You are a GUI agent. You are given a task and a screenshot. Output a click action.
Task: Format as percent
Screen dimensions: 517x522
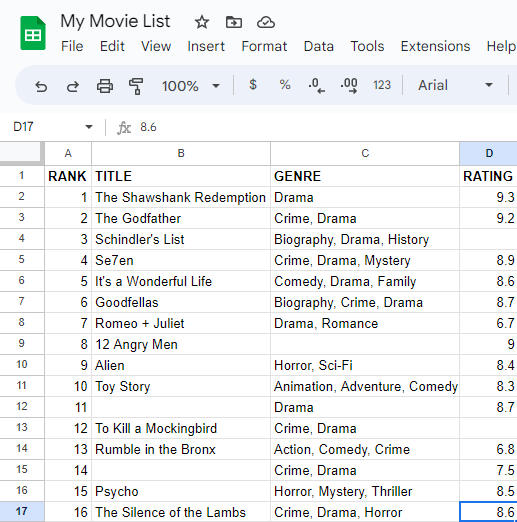285,85
